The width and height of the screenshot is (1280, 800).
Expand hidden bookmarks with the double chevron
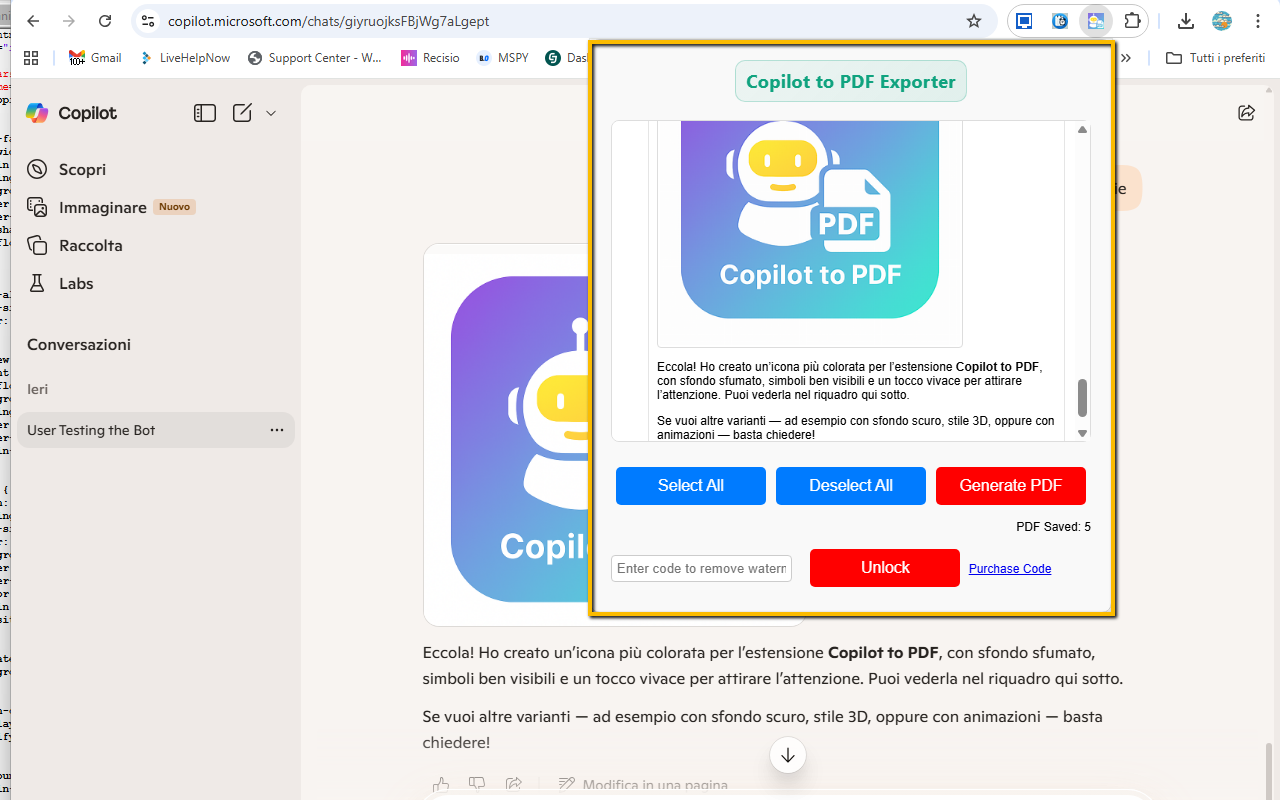[1126, 58]
